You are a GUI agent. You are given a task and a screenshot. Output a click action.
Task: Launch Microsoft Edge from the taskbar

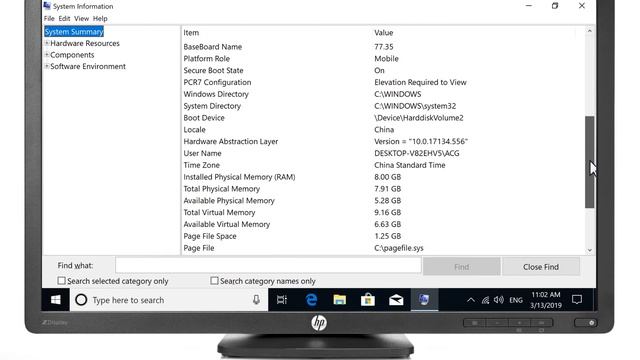point(311,300)
